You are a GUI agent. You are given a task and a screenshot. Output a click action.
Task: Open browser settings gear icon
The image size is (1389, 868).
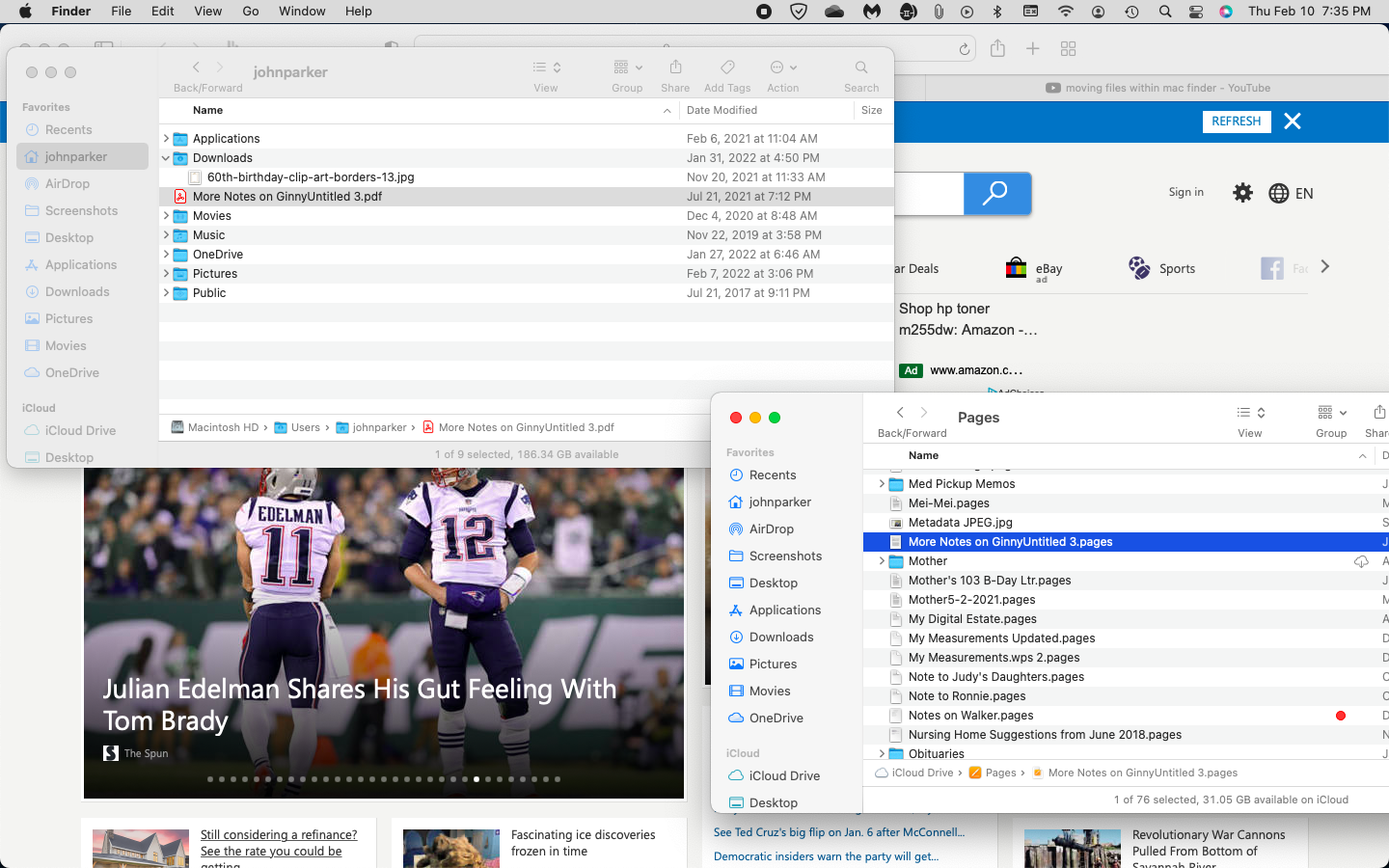tap(1243, 193)
